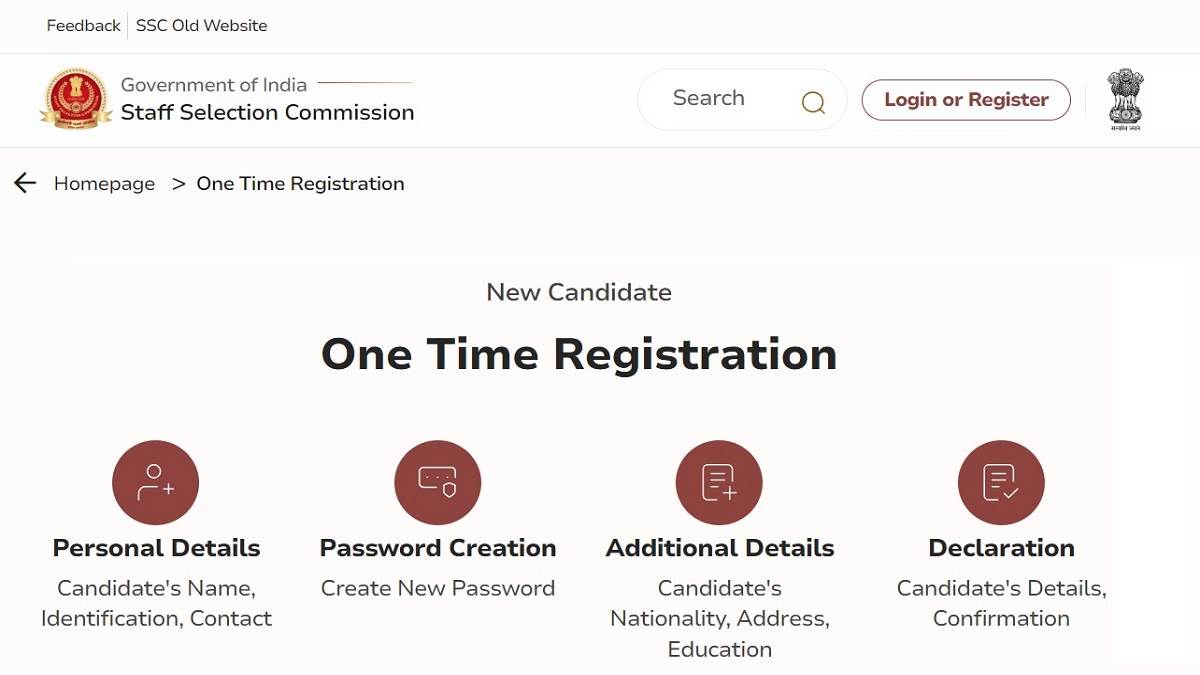Open the SSC Old Website link
This screenshot has width=1200, height=675.
pyautogui.click(x=201, y=26)
